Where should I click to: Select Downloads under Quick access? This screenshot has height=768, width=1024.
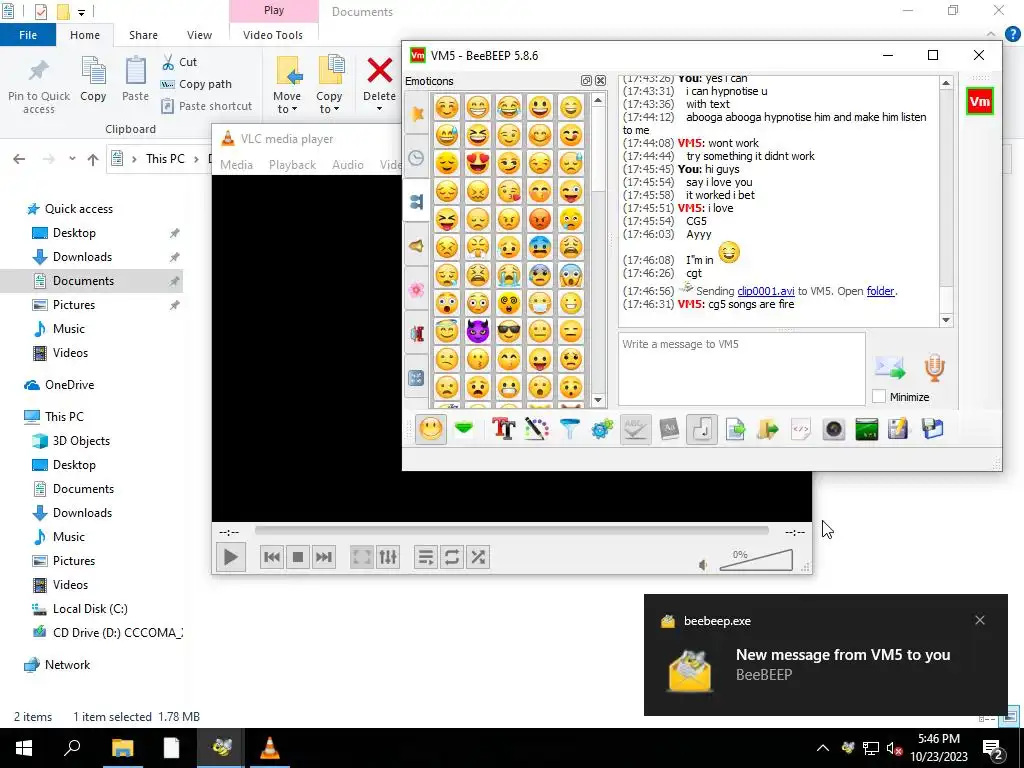click(82, 257)
